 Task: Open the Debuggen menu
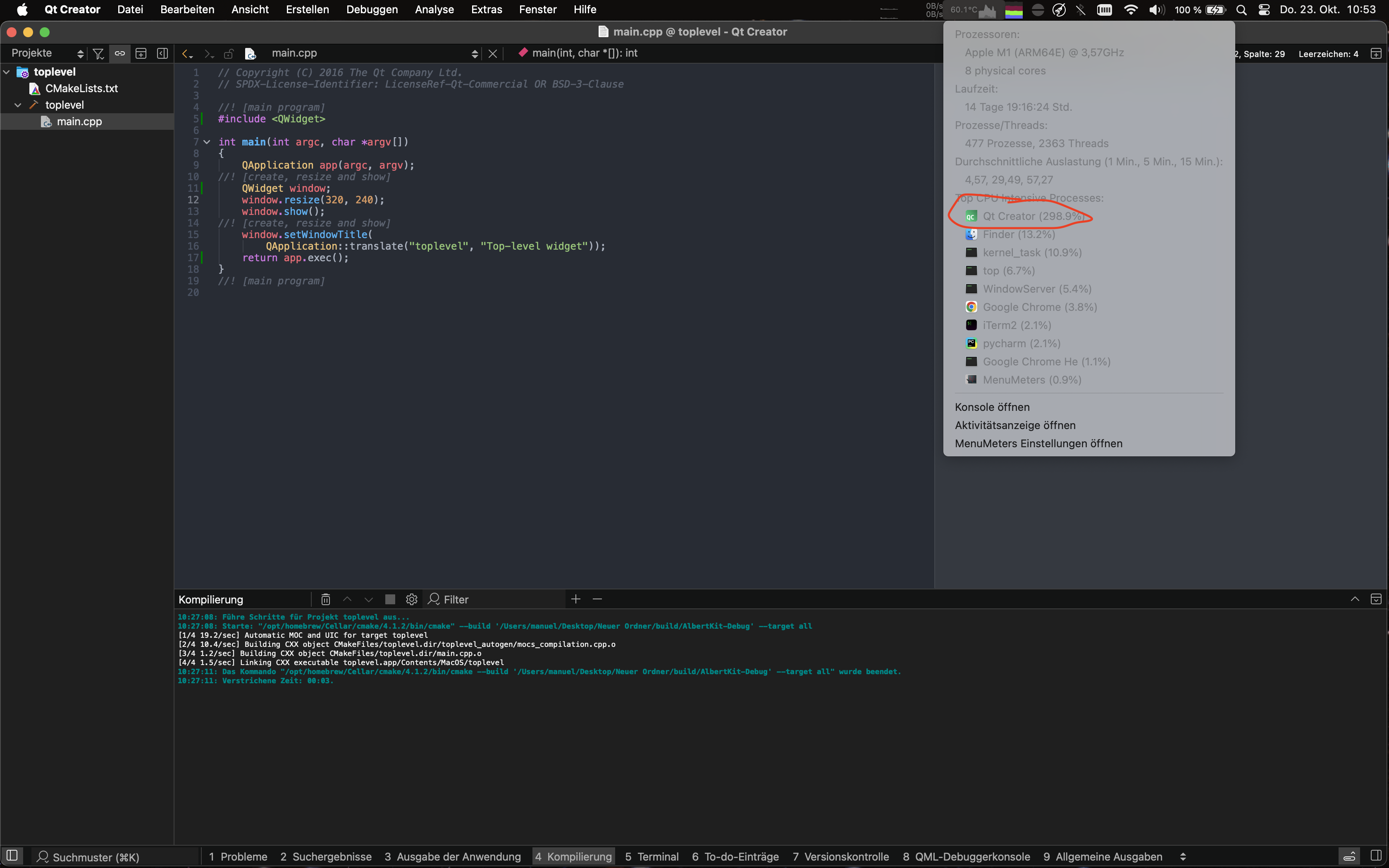pyautogui.click(x=372, y=10)
